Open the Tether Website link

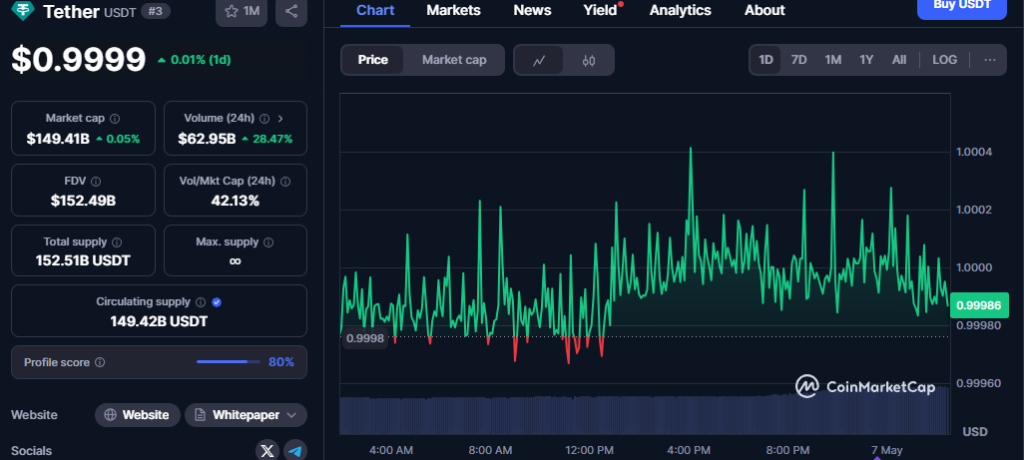[138, 415]
